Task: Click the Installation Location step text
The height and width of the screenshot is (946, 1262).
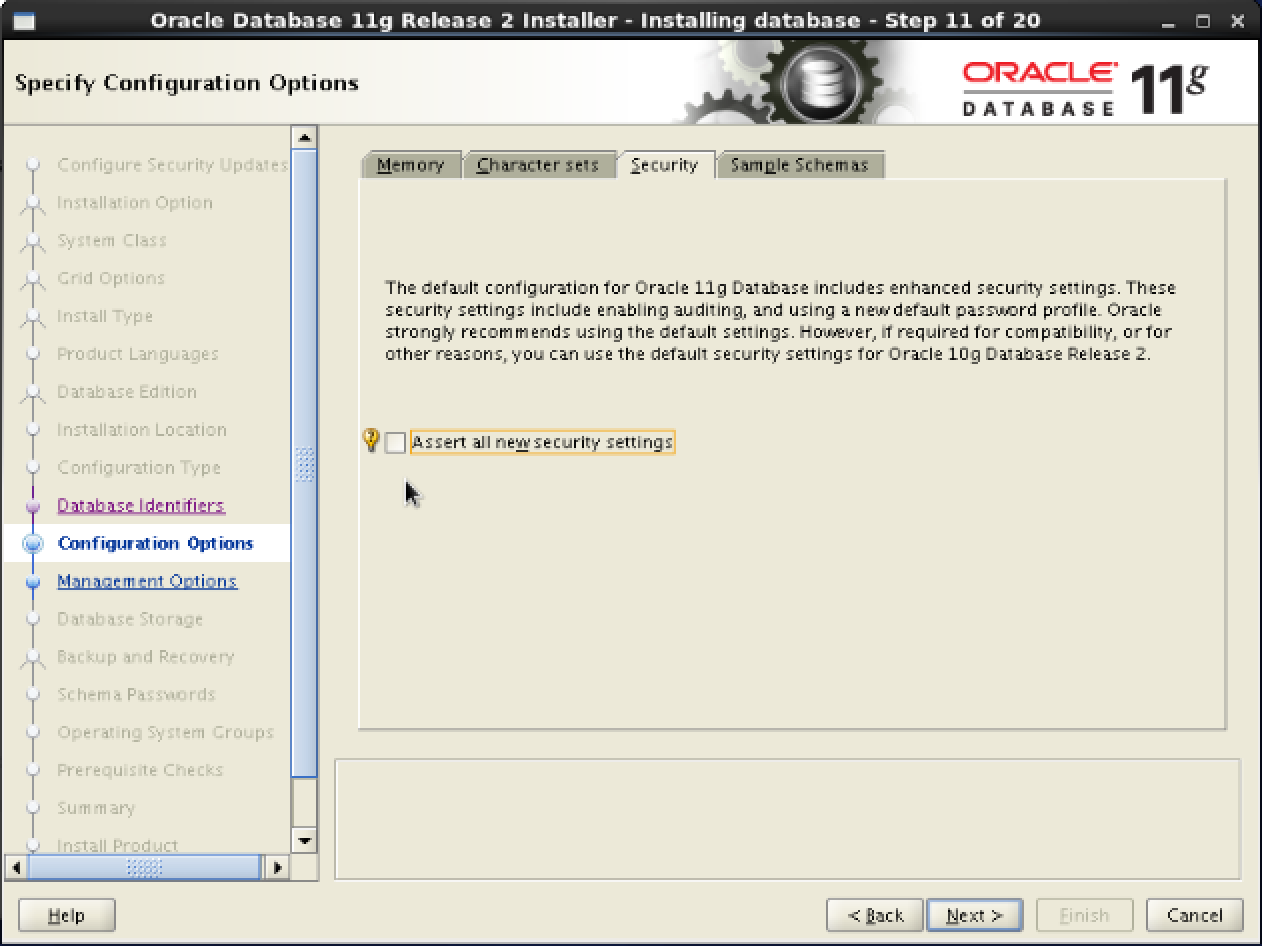Action: (142, 430)
